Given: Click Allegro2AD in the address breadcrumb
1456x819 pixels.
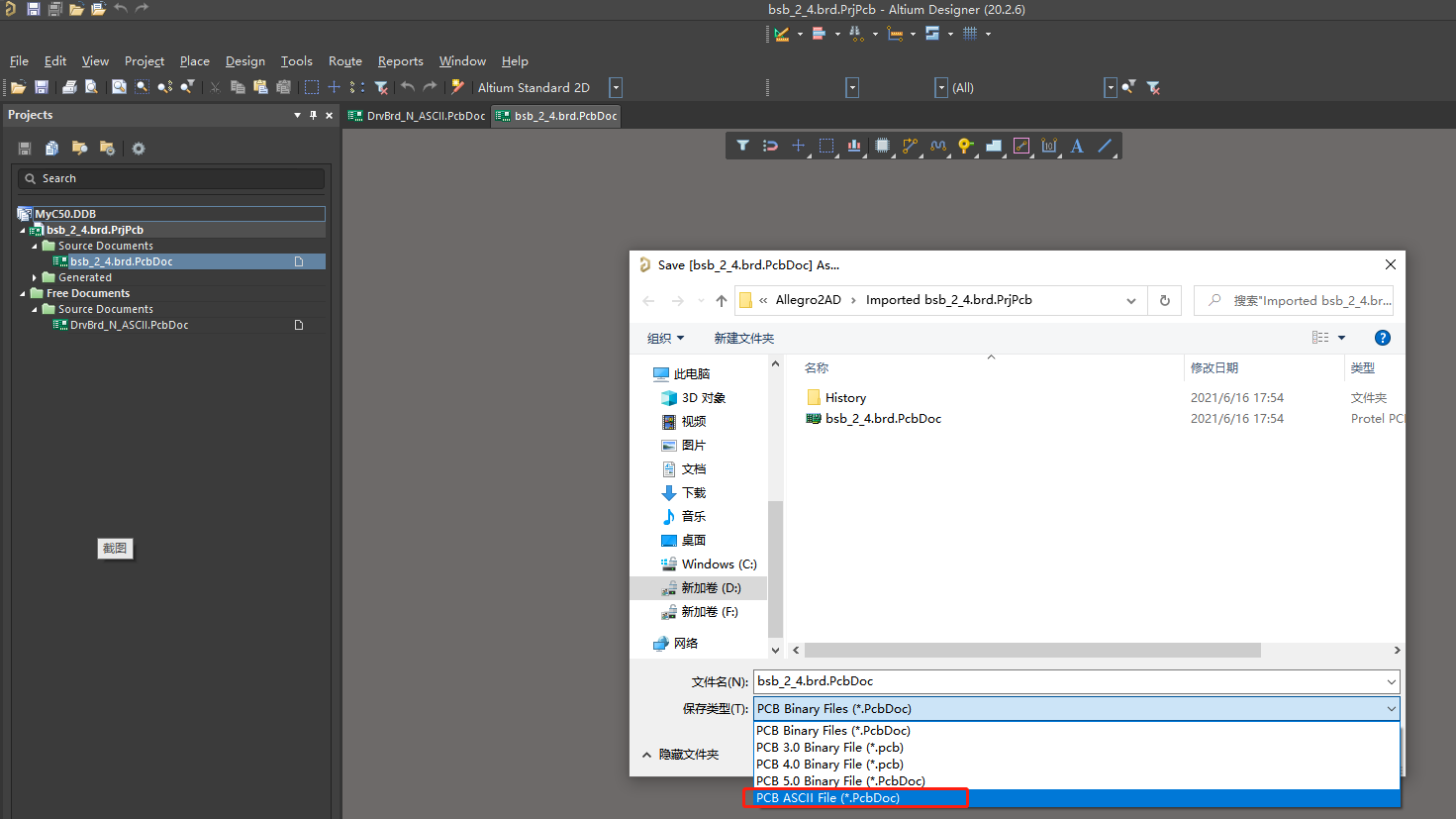Looking at the screenshot, I should tap(808, 300).
